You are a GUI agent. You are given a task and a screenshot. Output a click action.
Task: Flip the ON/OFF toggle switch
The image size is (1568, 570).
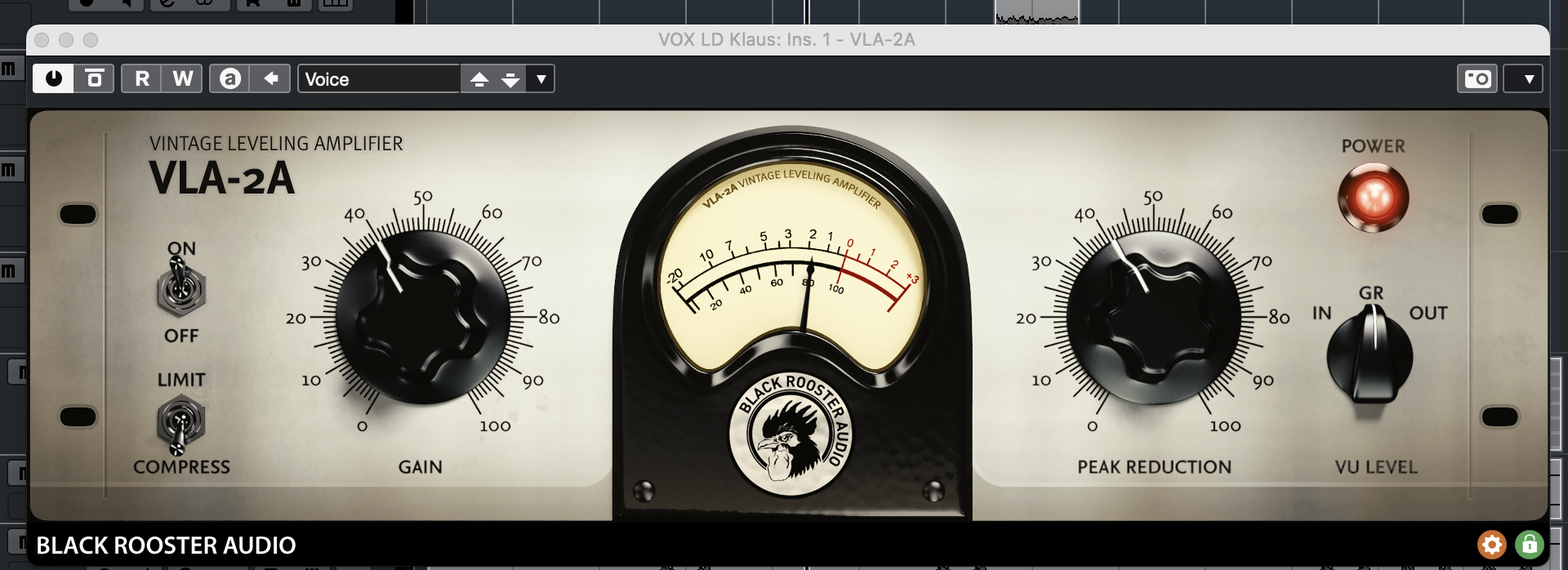point(180,287)
